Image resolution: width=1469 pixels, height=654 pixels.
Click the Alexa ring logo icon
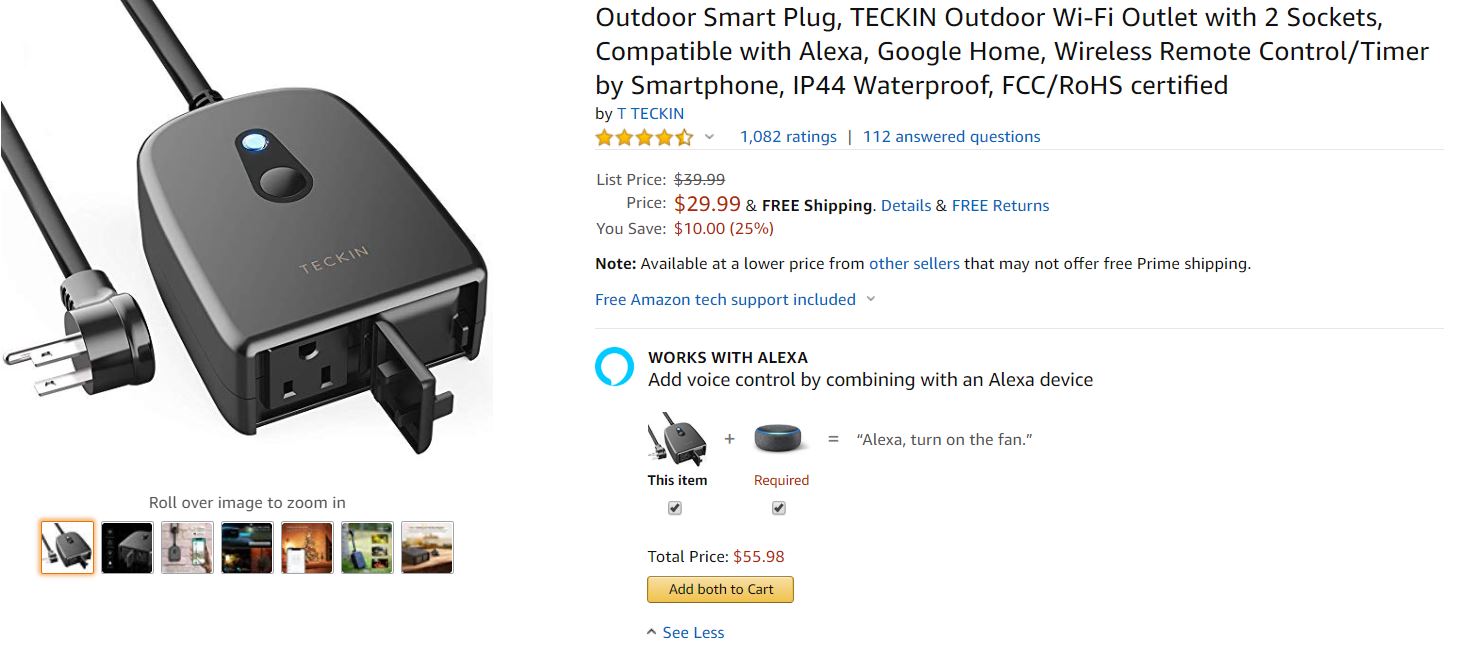[614, 367]
